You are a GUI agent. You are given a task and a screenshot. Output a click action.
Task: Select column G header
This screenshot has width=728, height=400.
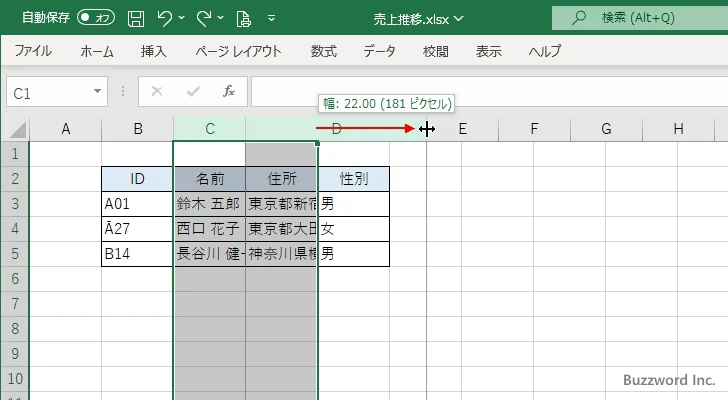tap(606, 129)
